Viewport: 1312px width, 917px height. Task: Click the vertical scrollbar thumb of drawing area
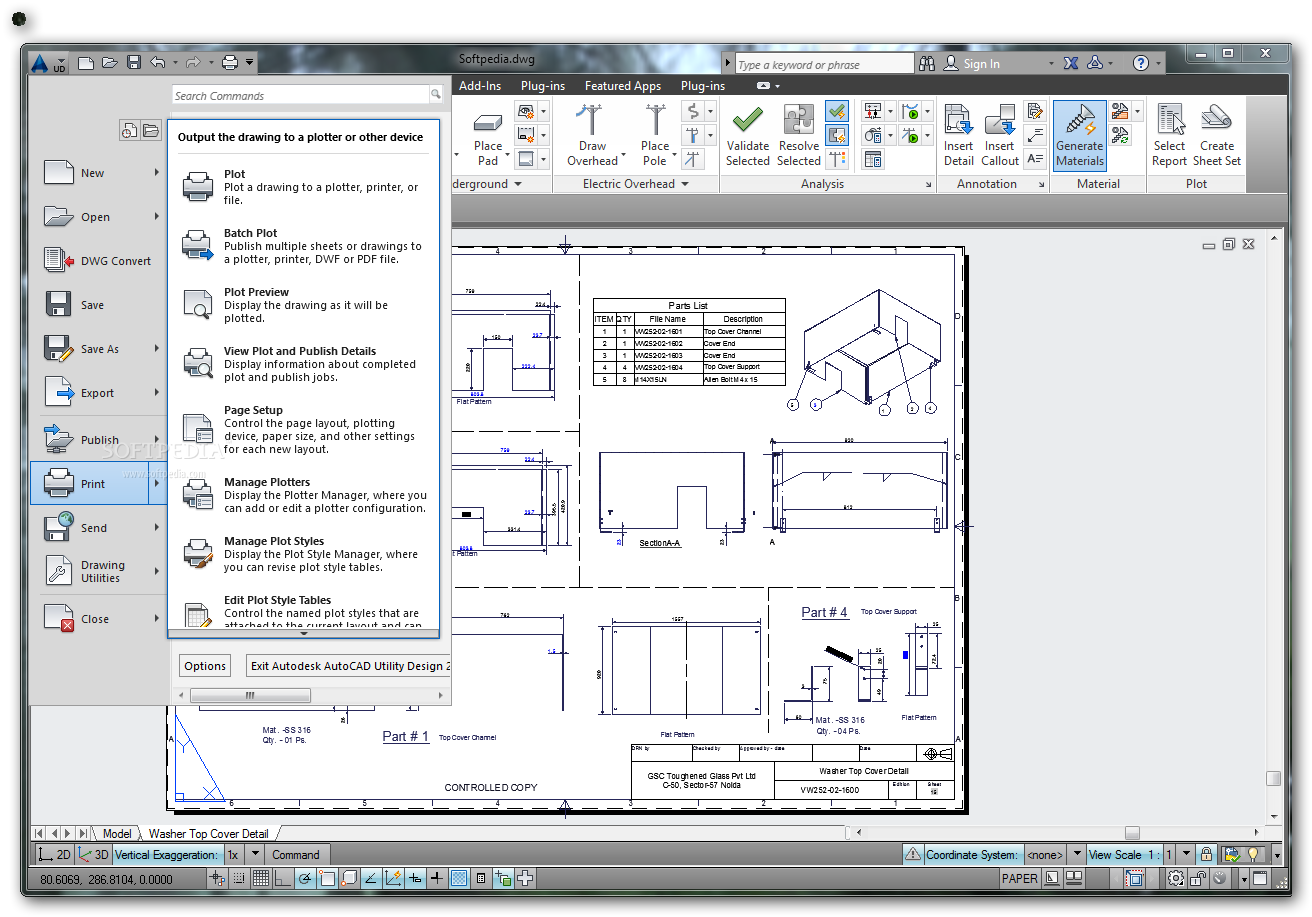point(1273,778)
